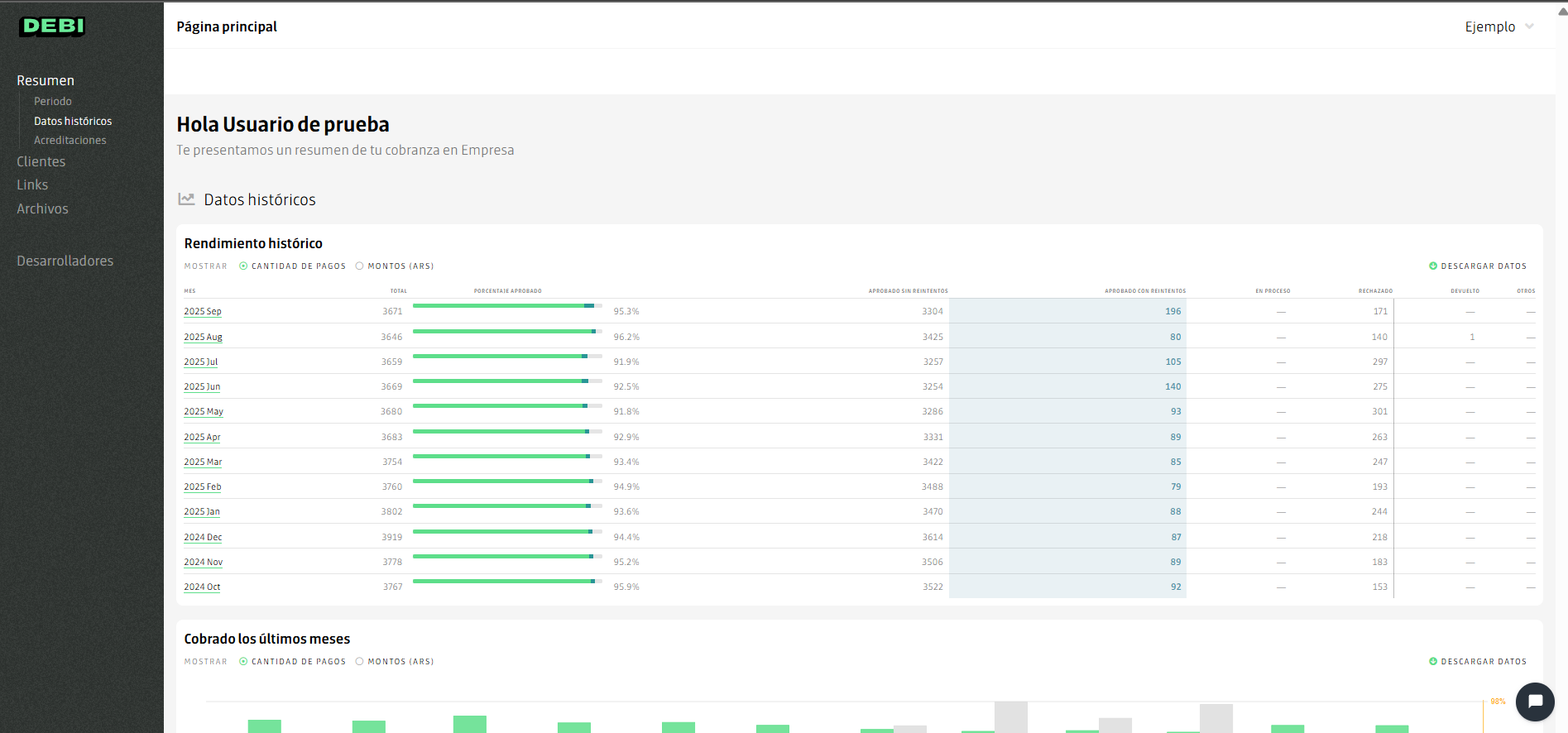Open the 2024 Dec month link
The height and width of the screenshot is (733, 1568).
tap(203, 537)
